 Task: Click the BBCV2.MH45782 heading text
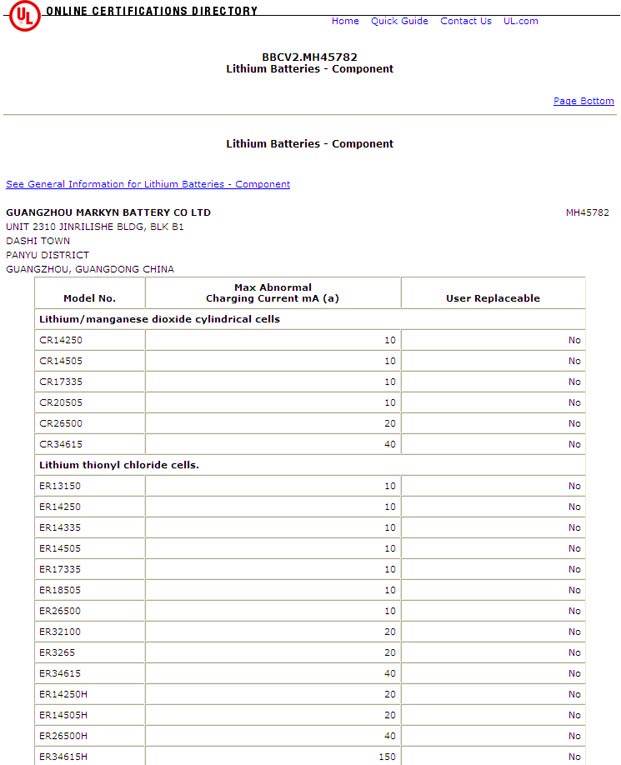point(309,57)
